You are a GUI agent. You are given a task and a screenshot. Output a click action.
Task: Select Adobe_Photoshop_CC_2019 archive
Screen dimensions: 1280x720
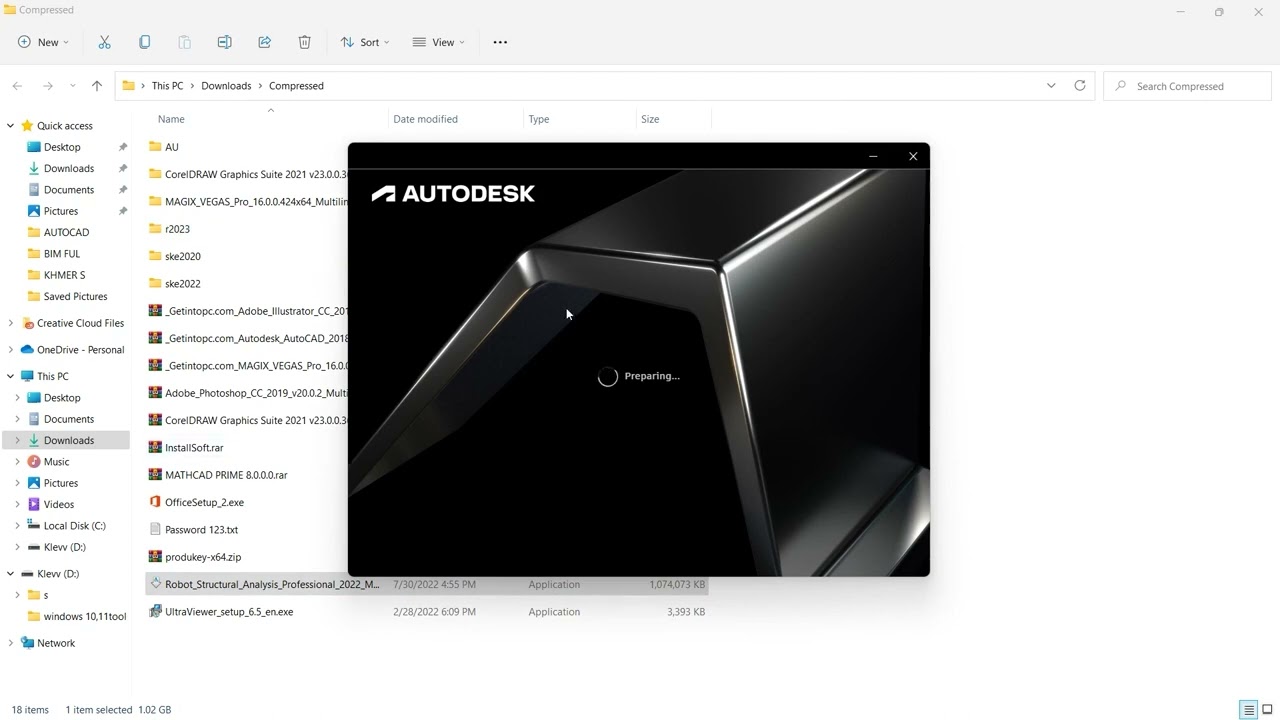(x=256, y=393)
